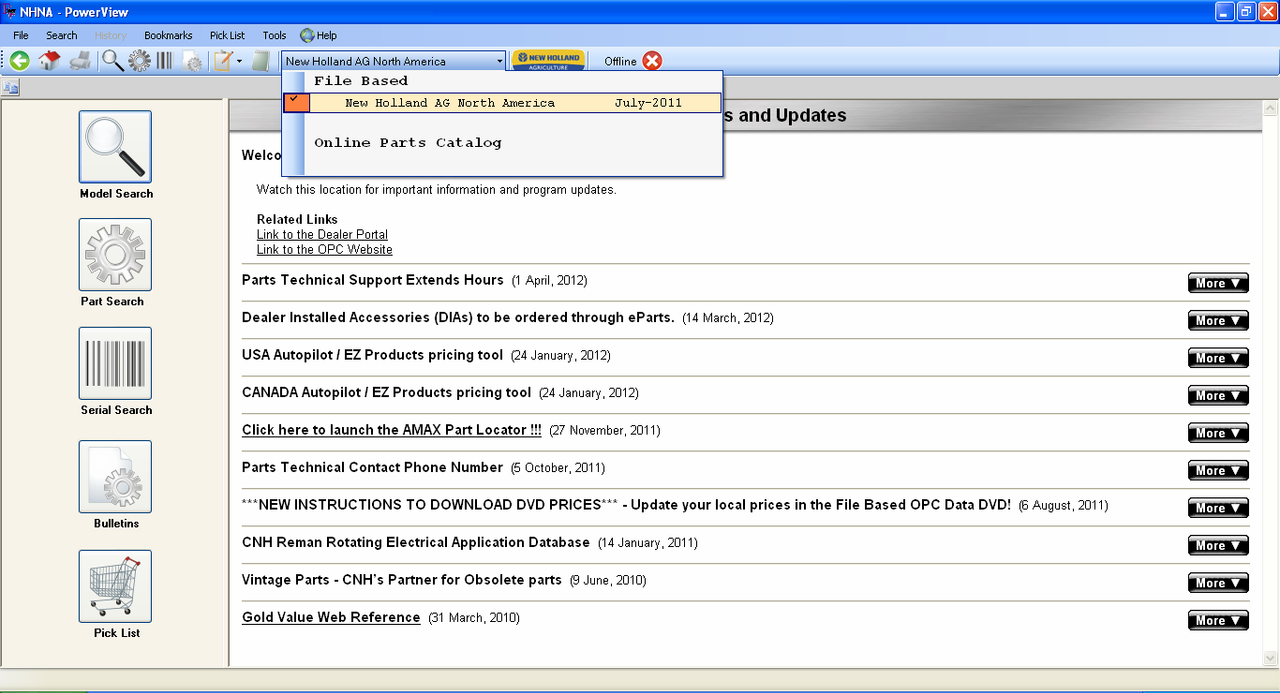The width and height of the screenshot is (1280, 693).
Task: Expand More for Parts Technical Contact Phone Number
Action: [1218, 471]
